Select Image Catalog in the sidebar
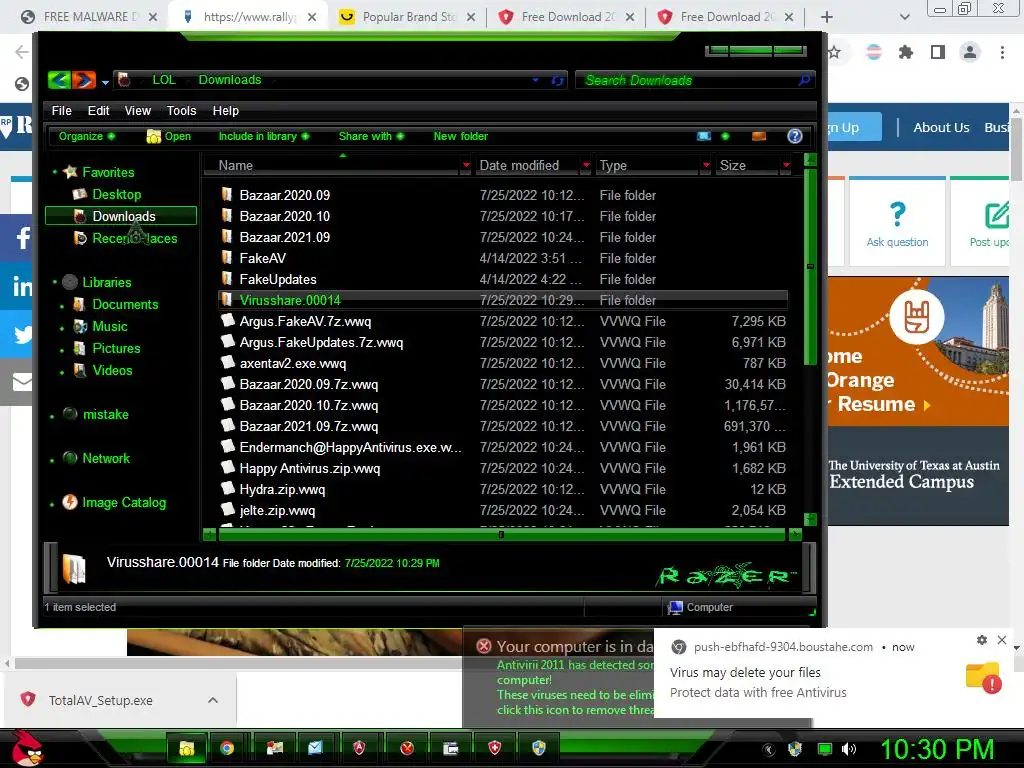This screenshot has height=768, width=1024. 123,502
